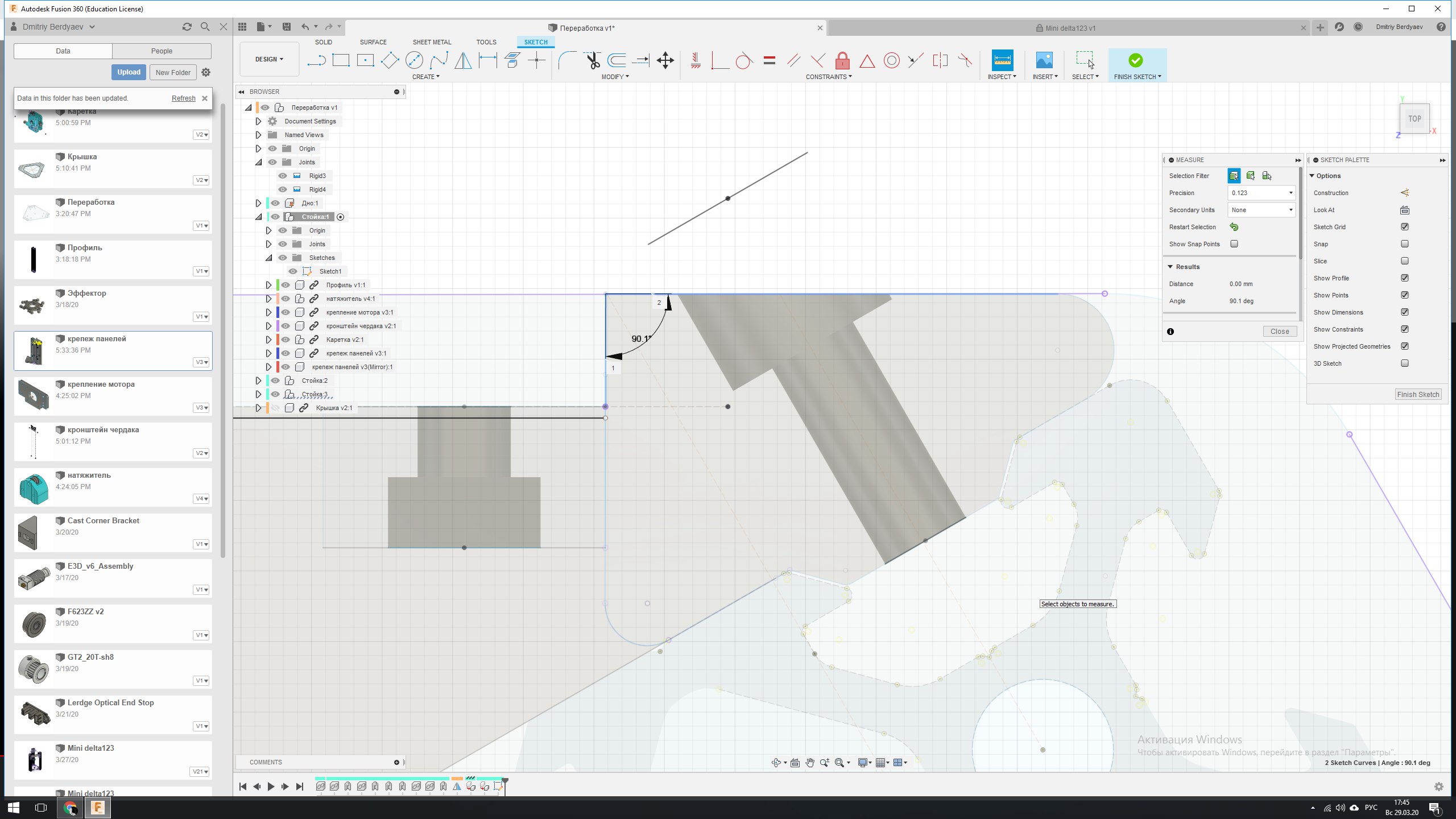
Task: Open the Precision dropdown
Action: pyautogui.click(x=1261, y=193)
